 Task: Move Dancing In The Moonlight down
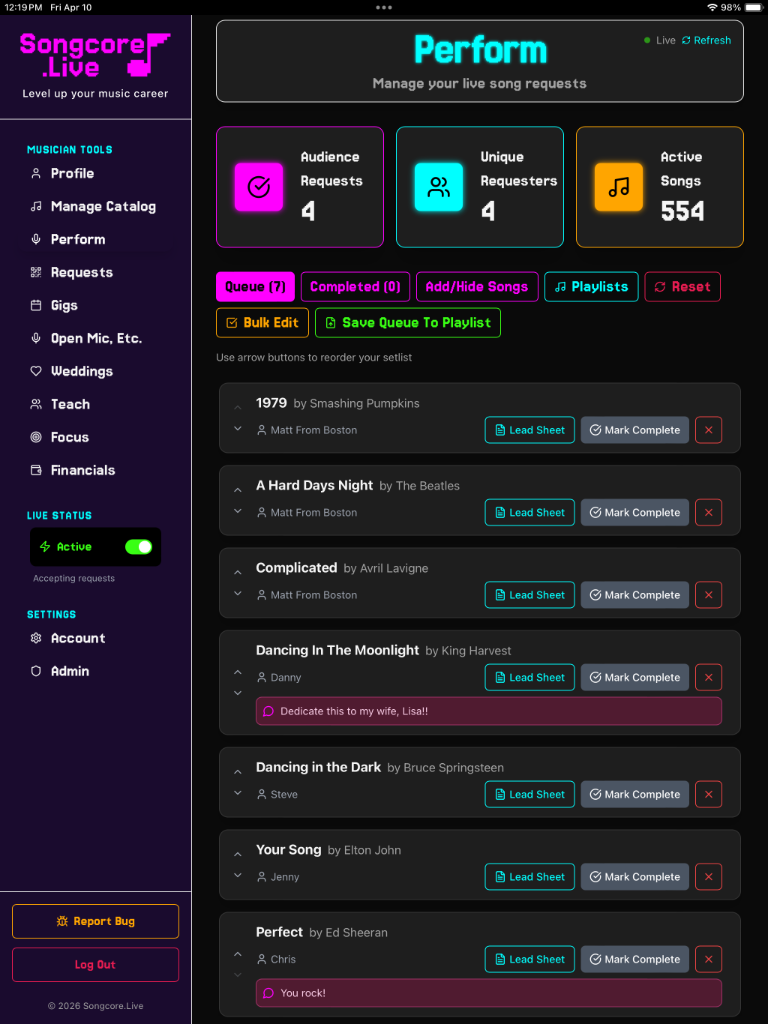point(238,693)
